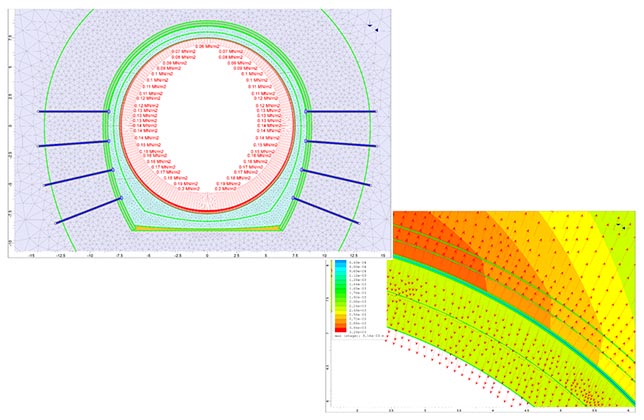The width and height of the screenshot is (644, 420).
Task: Pick the topmost left rock anchor head
Action: tap(109, 111)
